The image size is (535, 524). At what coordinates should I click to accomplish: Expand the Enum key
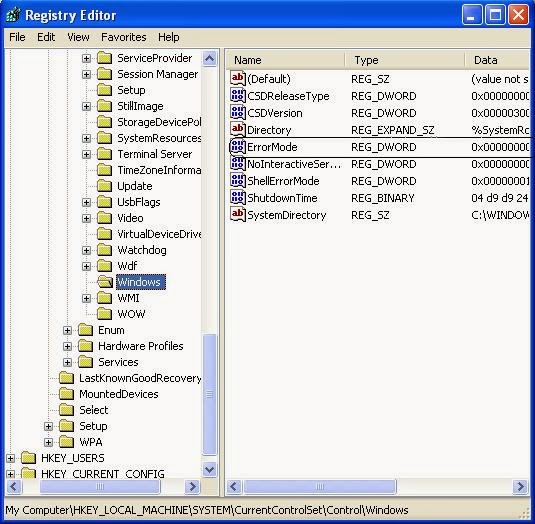(67, 330)
